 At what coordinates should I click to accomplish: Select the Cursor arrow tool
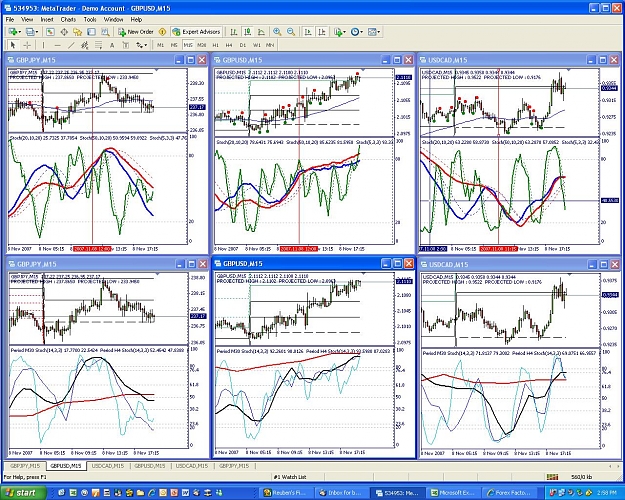[13, 45]
